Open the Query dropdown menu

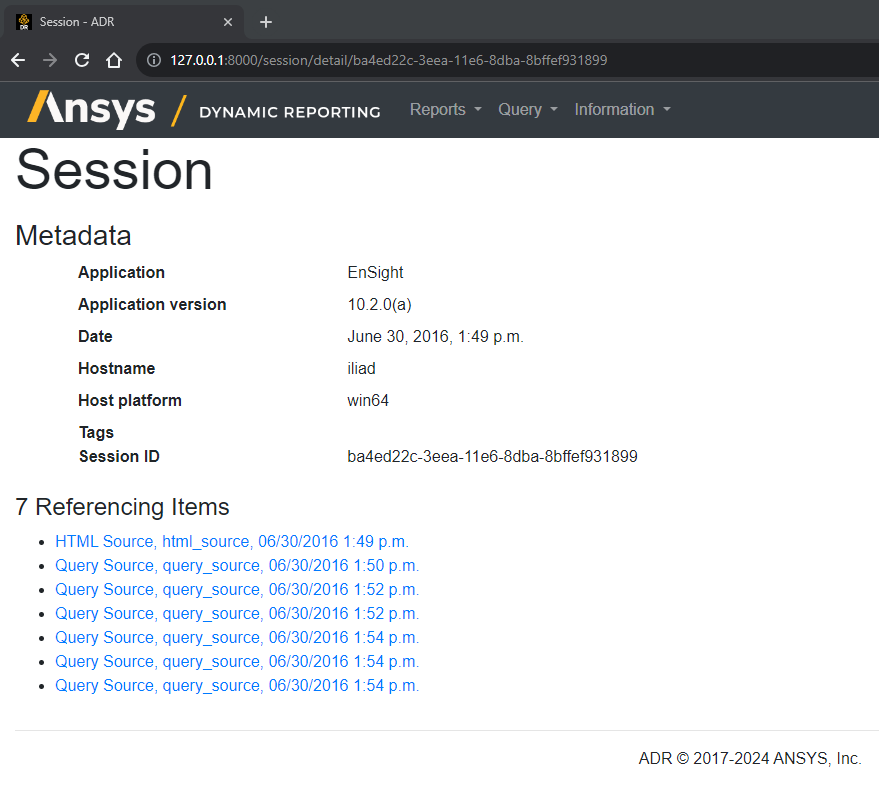click(528, 109)
